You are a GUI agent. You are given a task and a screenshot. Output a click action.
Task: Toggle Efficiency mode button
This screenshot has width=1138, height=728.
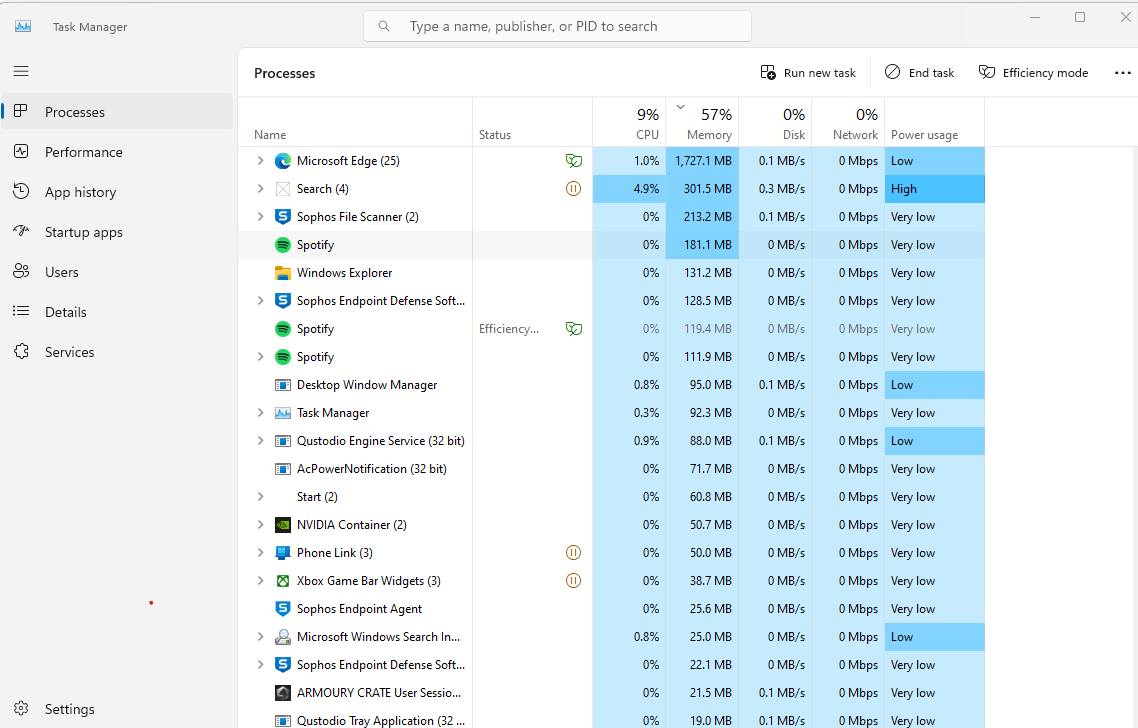1033,73
